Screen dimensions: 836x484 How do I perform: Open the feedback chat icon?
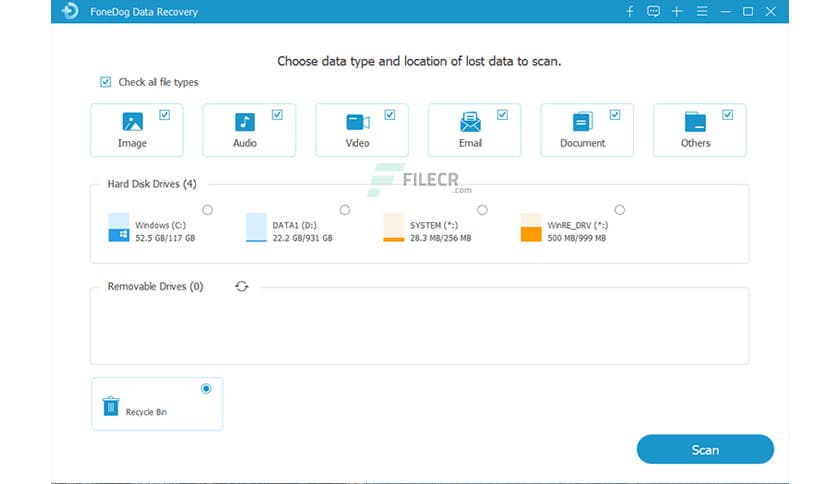click(x=653, y=11)
